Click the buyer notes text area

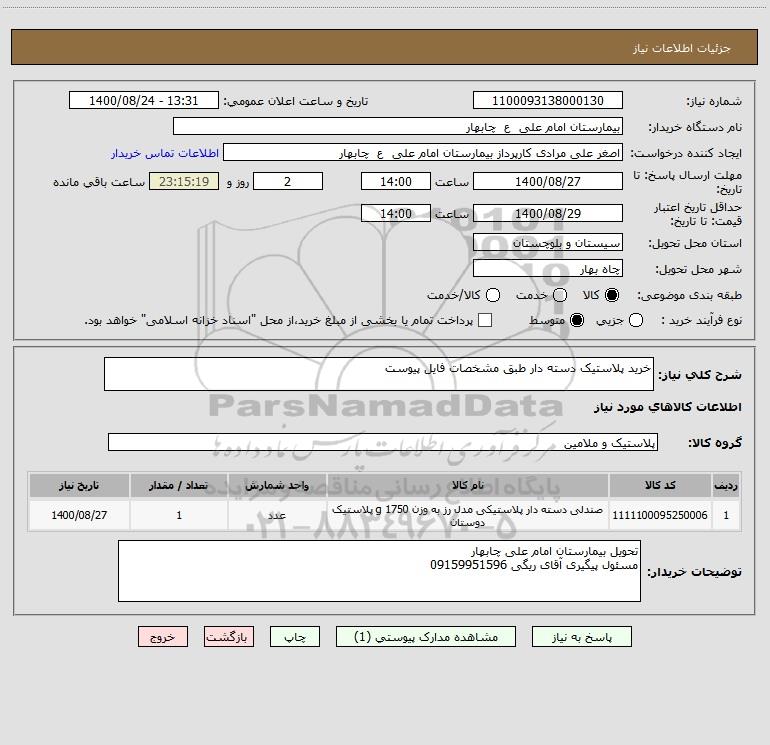click(379, 571)
